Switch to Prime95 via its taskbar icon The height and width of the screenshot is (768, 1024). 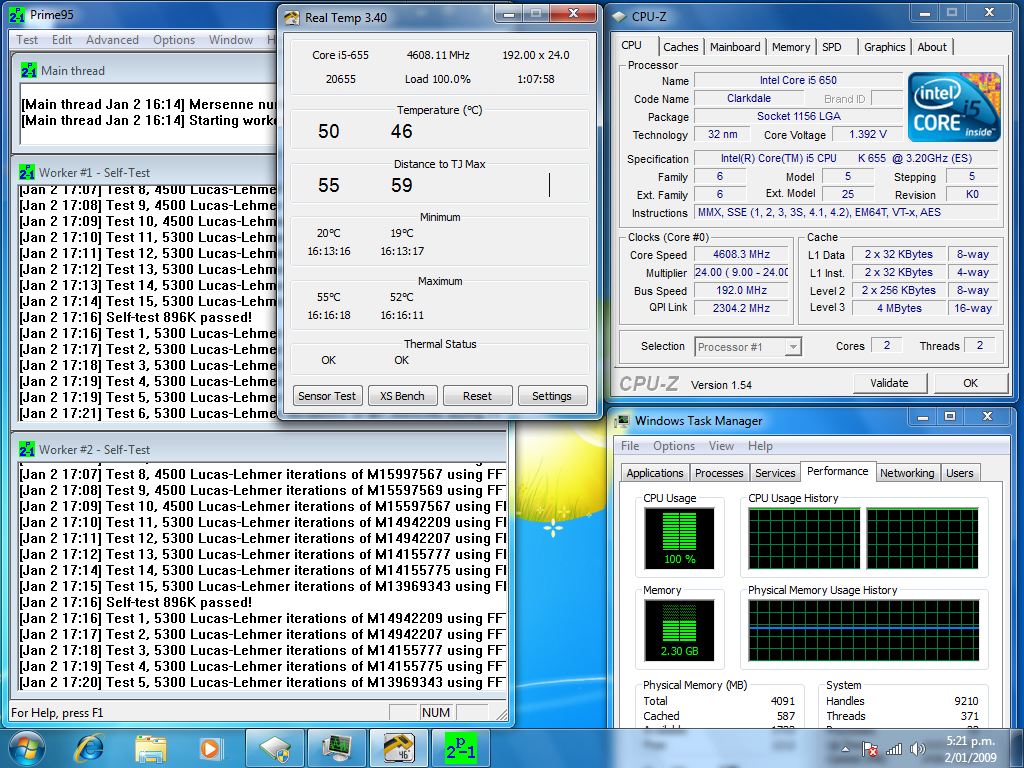[460, 748]
